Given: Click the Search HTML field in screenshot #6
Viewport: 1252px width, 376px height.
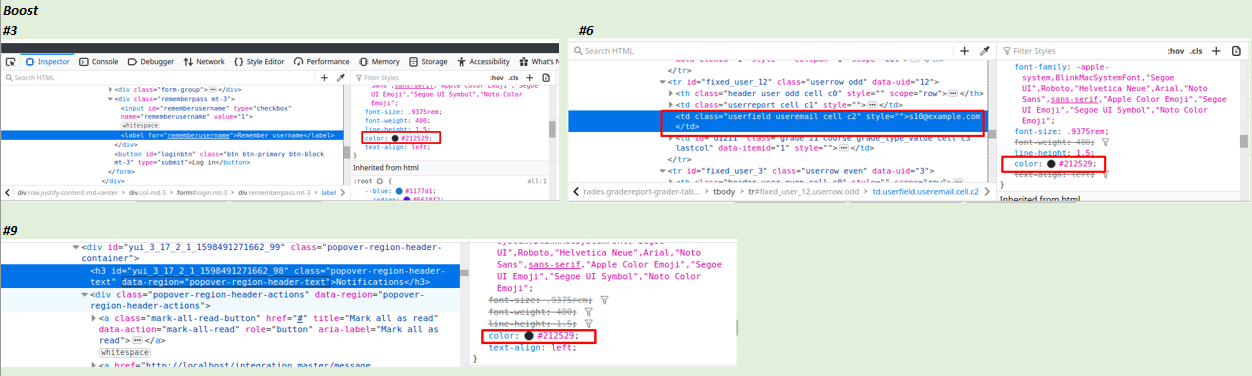Looking at the screenshot, I should pos(760,51).
